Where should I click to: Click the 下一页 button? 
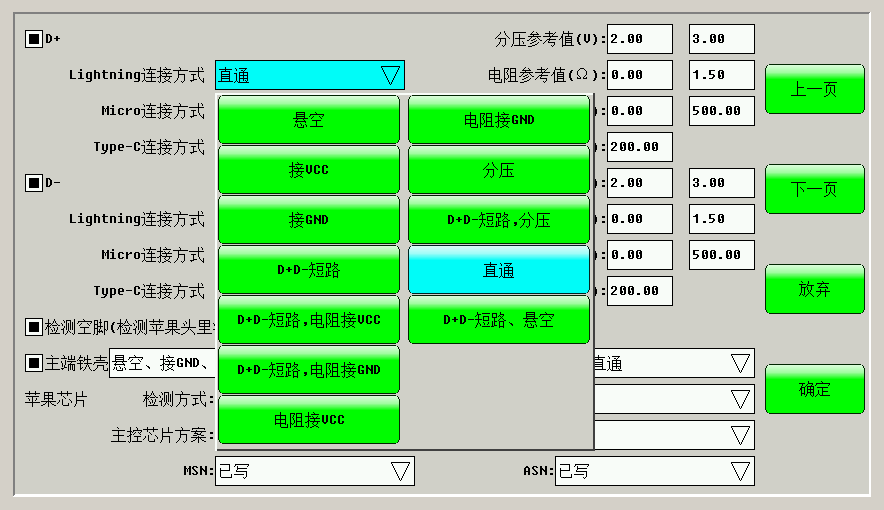tap(814, 189)
